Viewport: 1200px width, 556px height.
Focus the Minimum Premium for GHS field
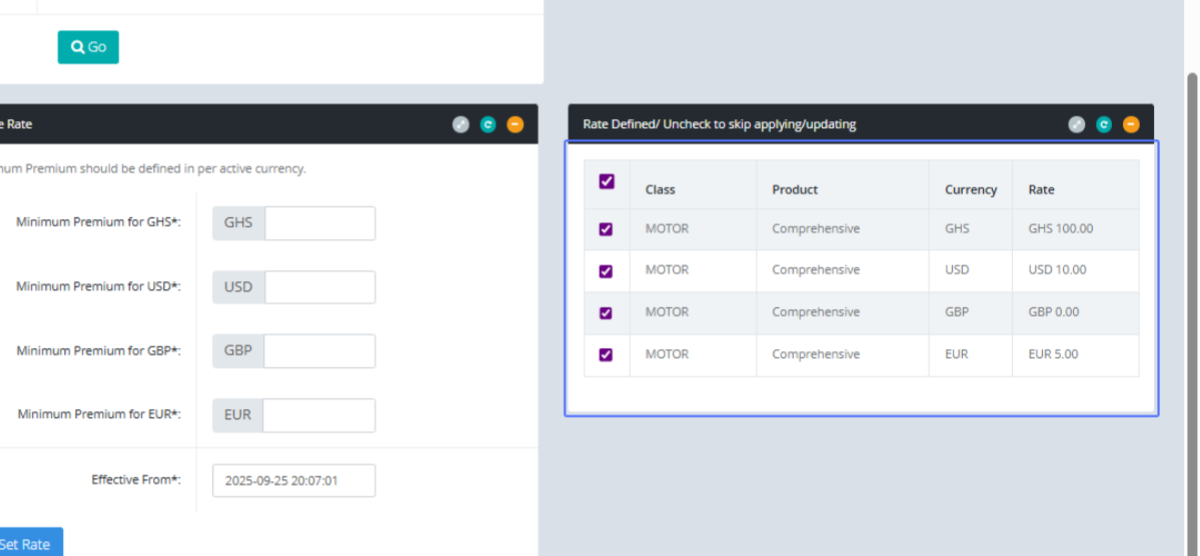point(319,224)
